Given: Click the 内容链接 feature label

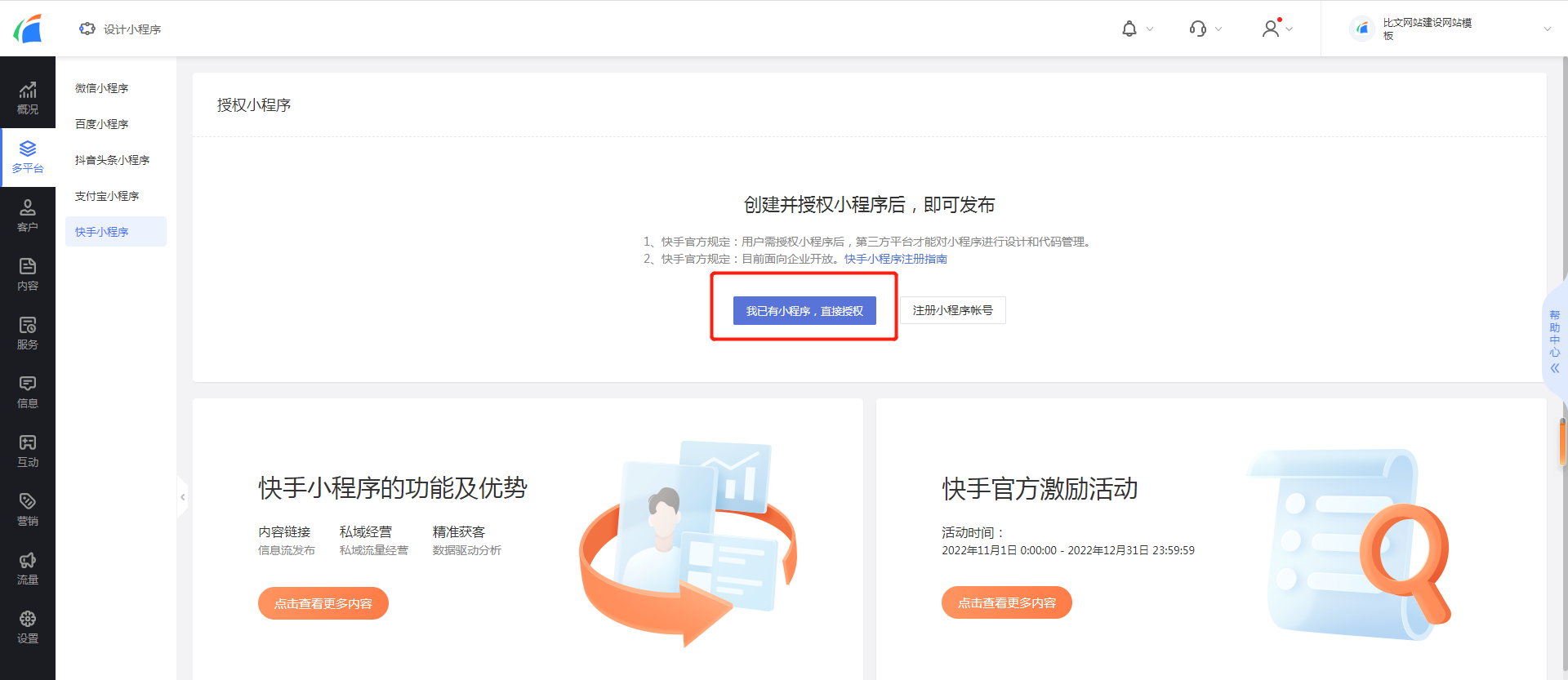Looking at the screenshot, I should click(x=284, y=531).
